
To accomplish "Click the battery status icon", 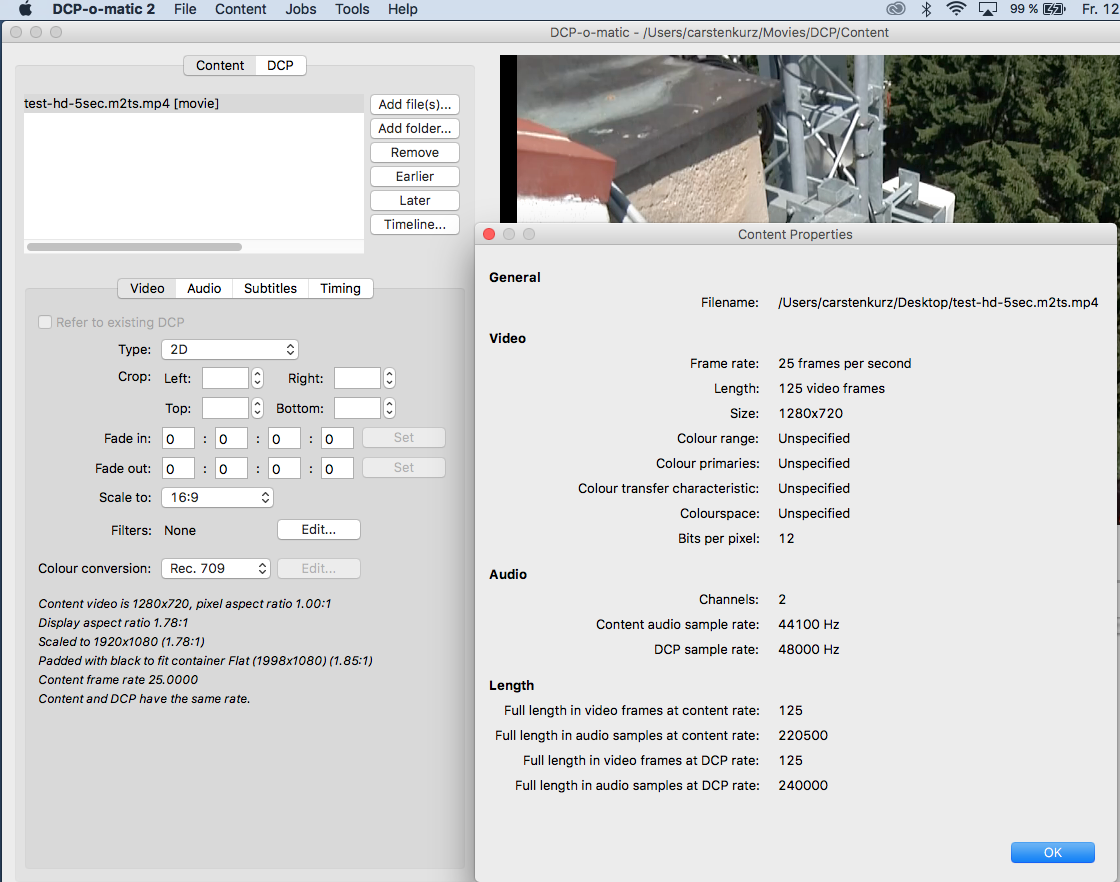I will click(x=1054, y=9).
